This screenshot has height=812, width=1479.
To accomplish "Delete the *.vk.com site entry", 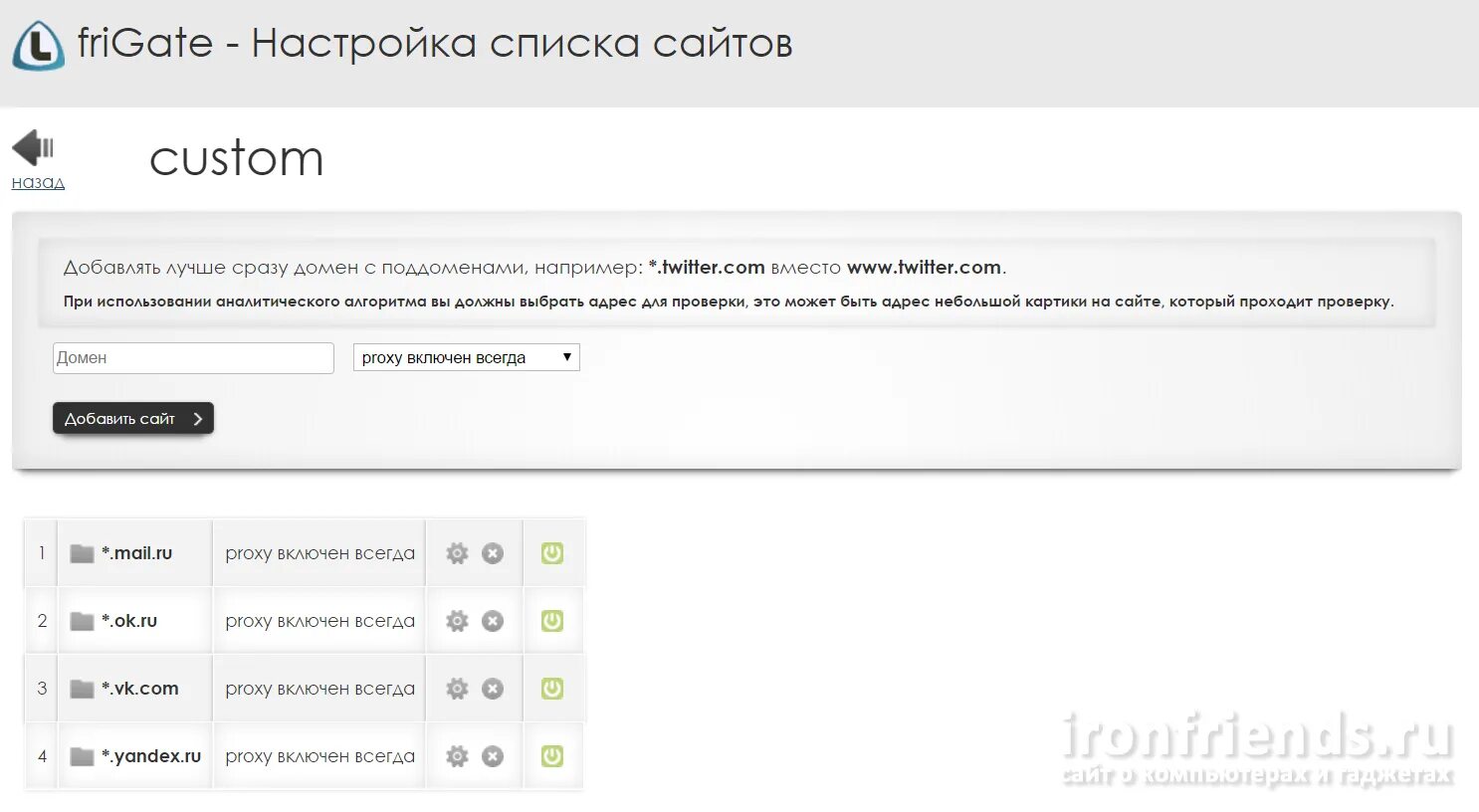I will (x=493, y=688).
